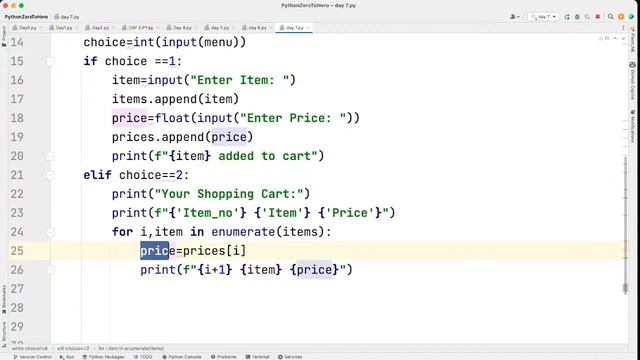Open the day 7 run configuration dropdown

(x=543, y=17)
